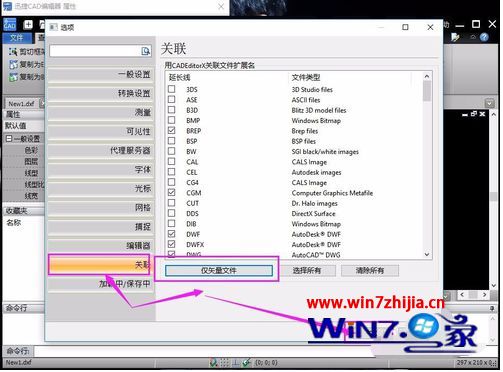
Task: Enable the CUT extension checkbox
Action: point(172,203)
